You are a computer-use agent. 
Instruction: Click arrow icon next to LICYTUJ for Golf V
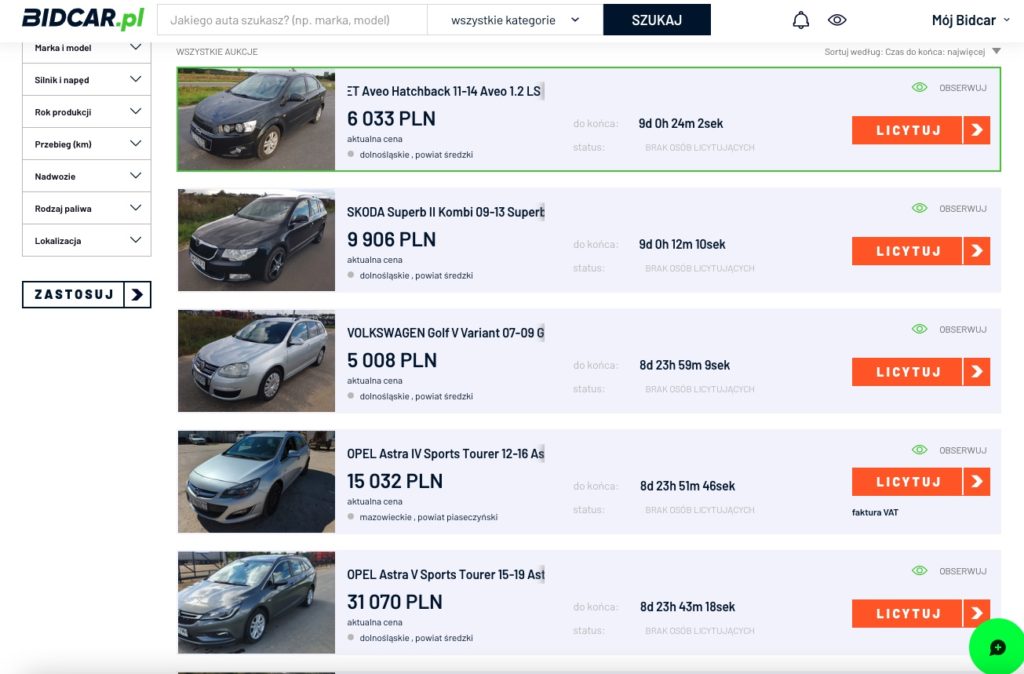[x=977, y=372]
